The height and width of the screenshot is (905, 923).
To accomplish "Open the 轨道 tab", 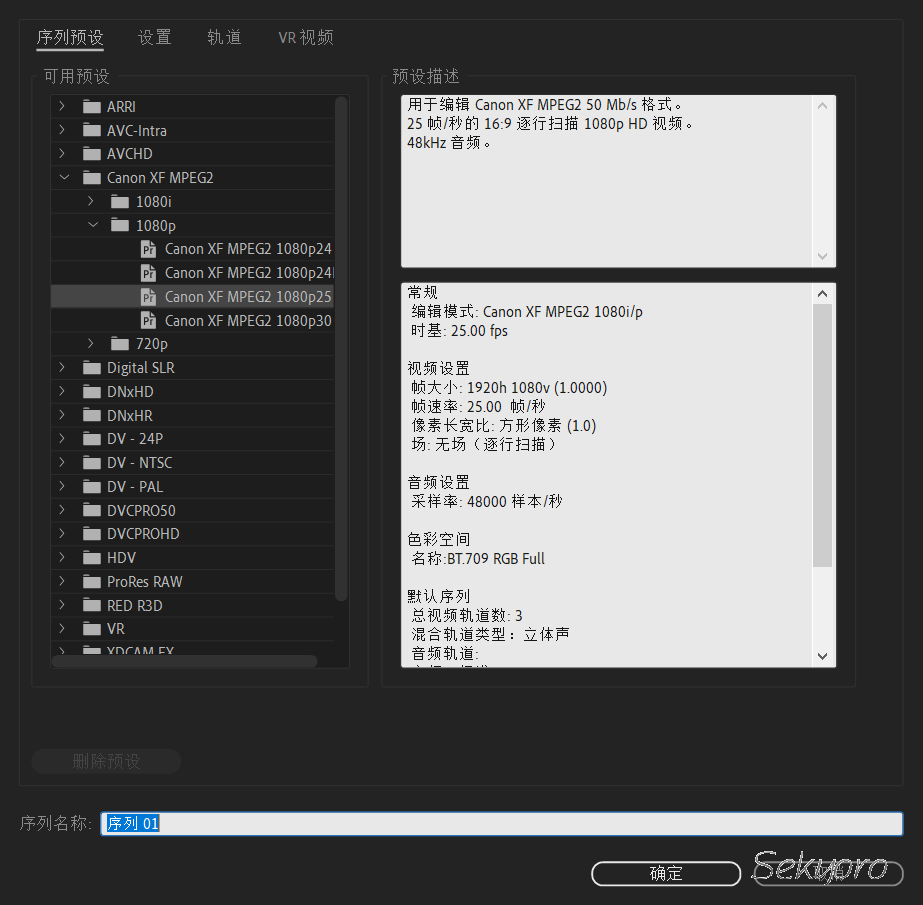I will click(224, 36).
